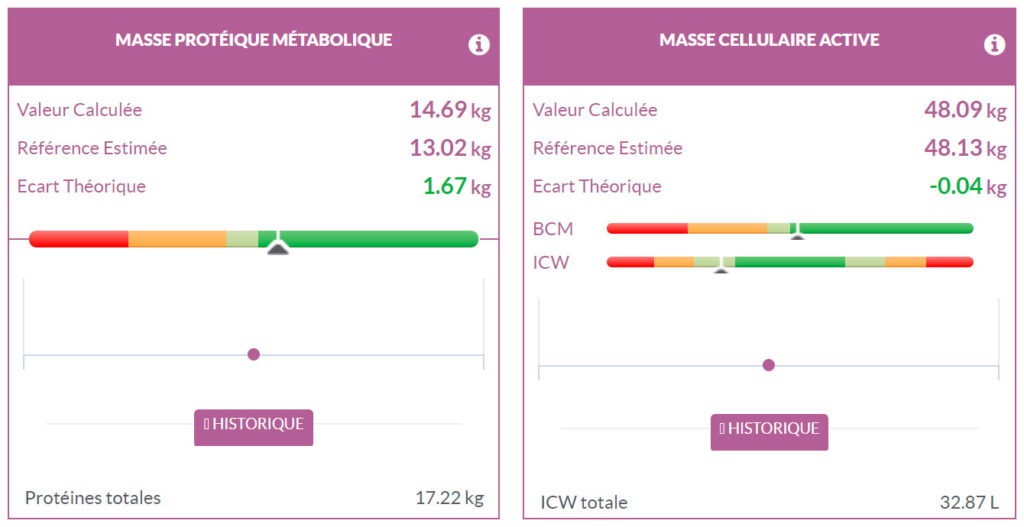Click the BCM gauge marker
Viewport: 1024px width, 527px height.
[x=797, y=232]
